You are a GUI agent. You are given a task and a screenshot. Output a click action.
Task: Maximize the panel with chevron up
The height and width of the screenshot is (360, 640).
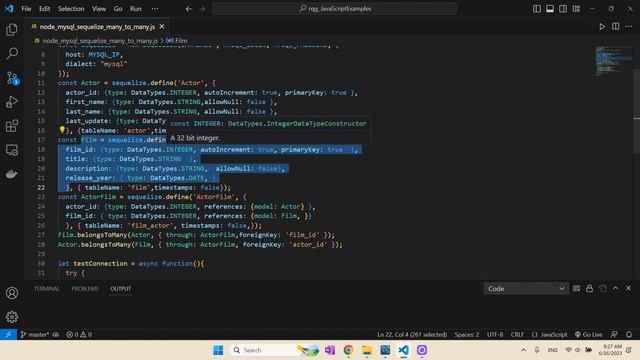pyautogui.click(x=616, y=289)
